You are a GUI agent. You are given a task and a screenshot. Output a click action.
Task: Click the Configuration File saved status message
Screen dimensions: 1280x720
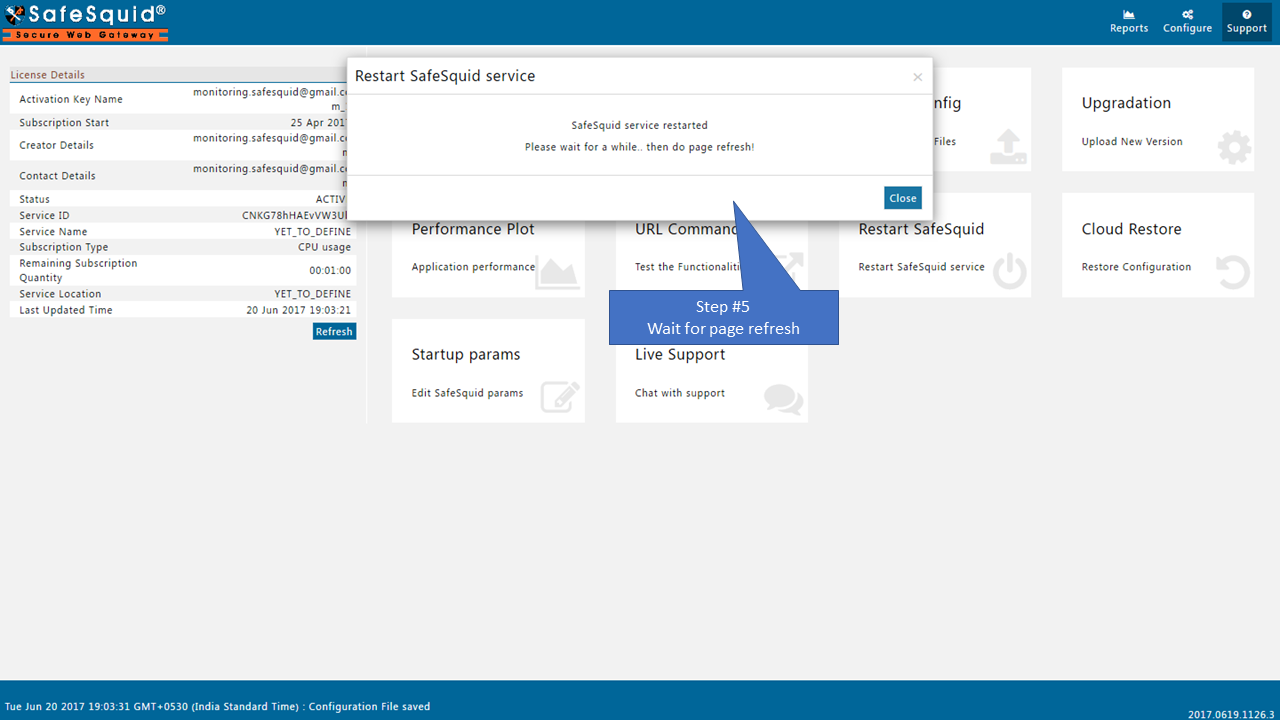tap(369, 706)
